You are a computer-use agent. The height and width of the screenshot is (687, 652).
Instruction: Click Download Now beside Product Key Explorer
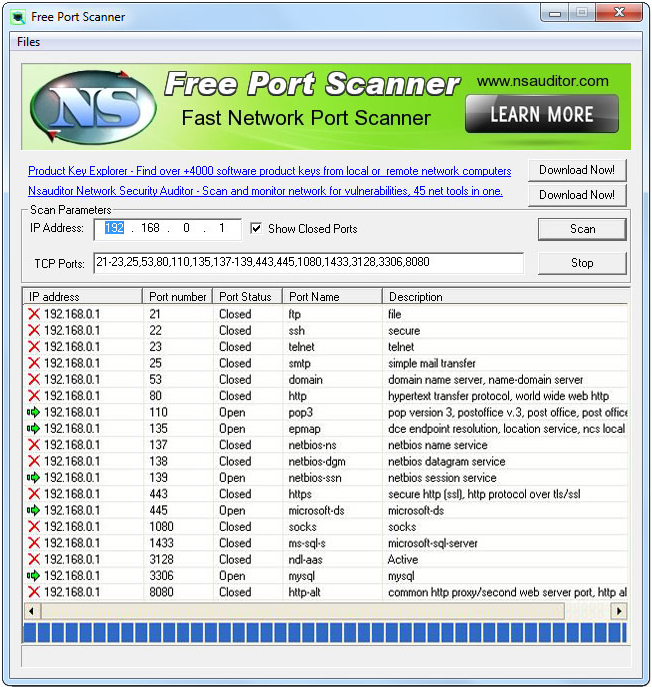(x=577, y=170)
